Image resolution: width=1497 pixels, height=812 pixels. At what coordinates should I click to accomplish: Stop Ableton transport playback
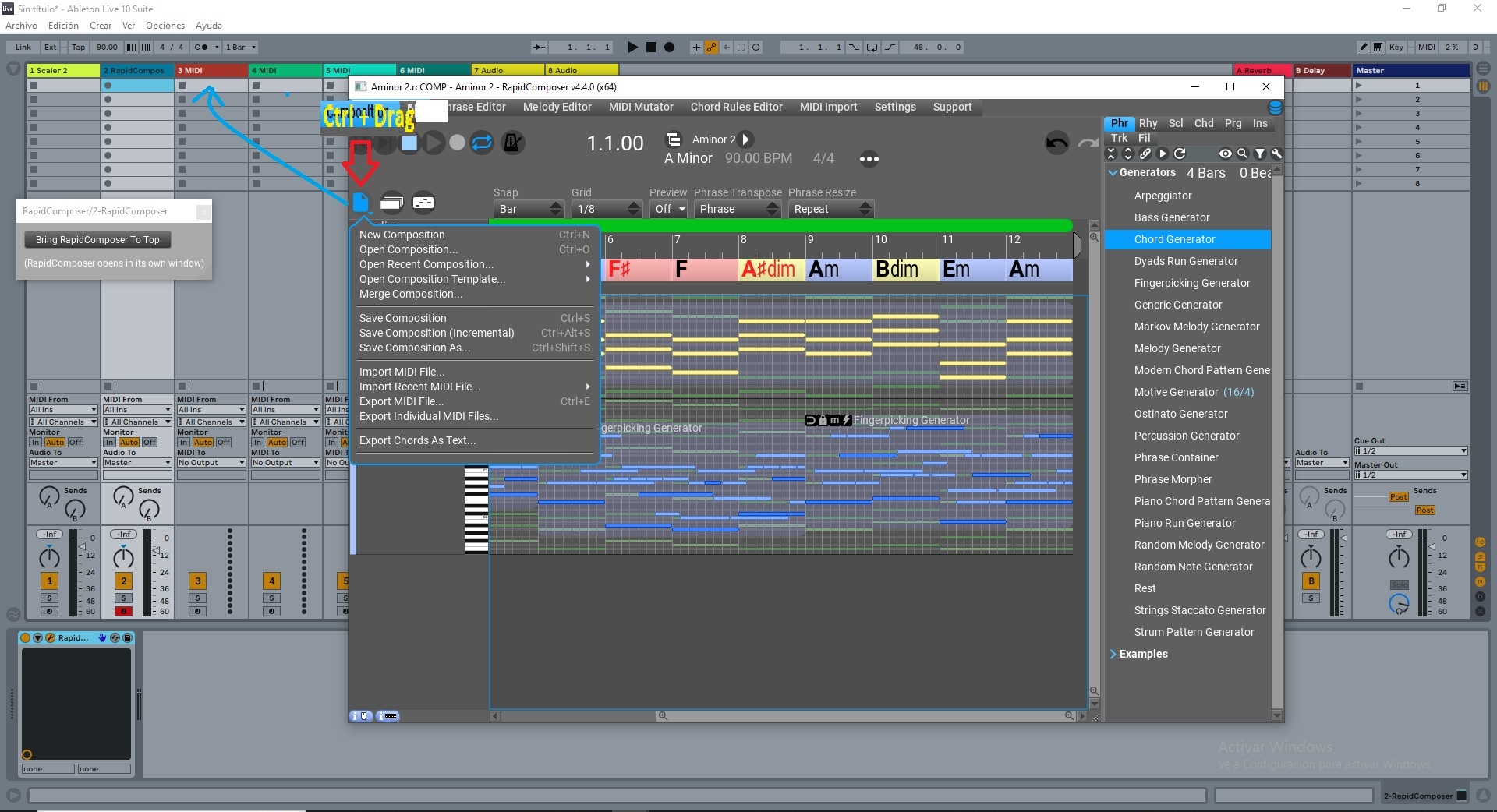(x=651, y=48)
